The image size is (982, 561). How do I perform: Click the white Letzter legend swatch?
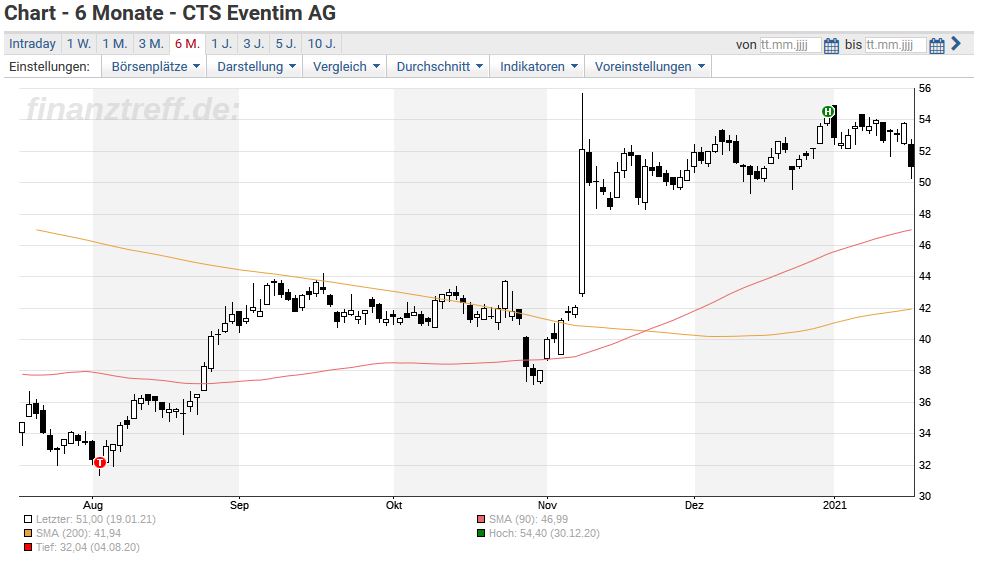pos(28,519)
